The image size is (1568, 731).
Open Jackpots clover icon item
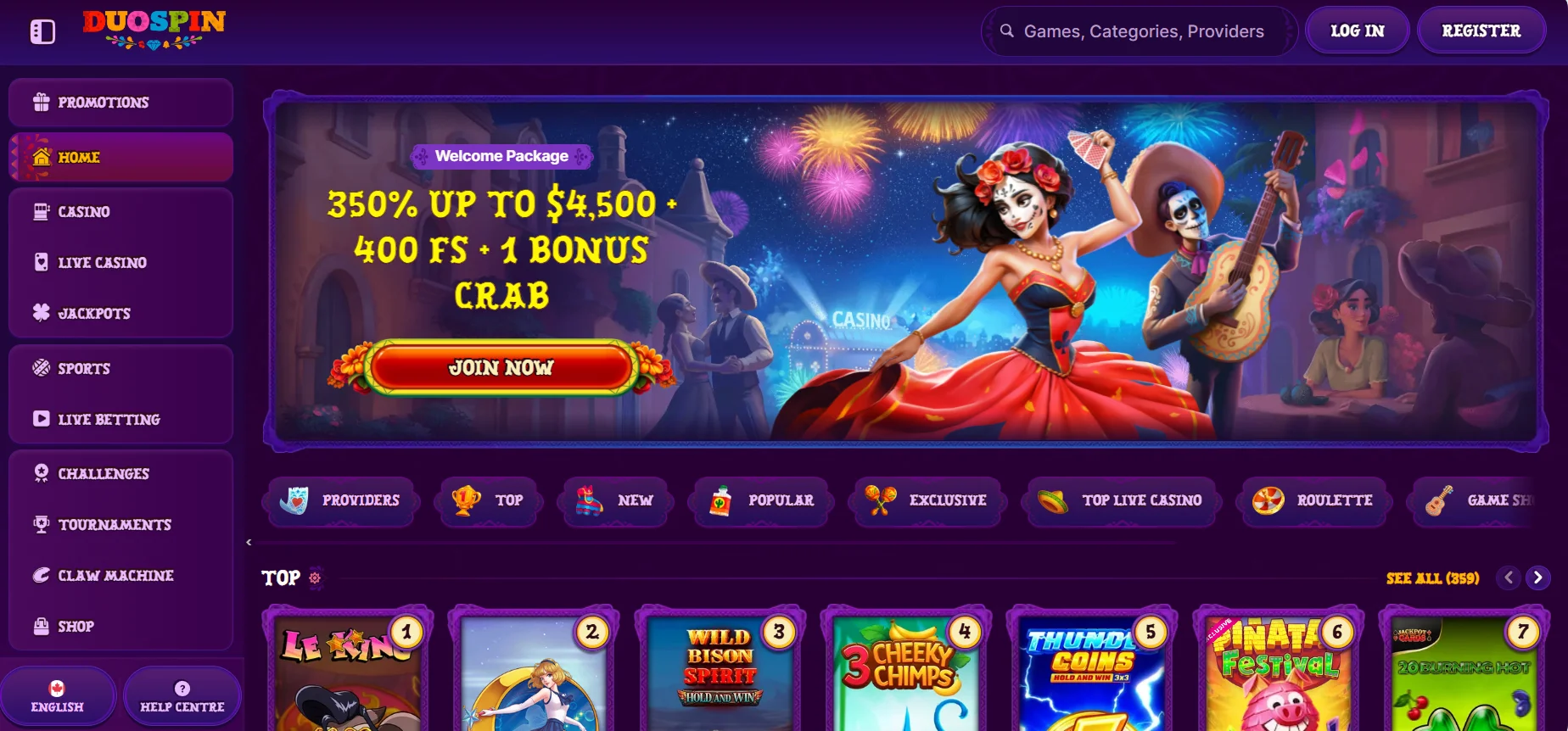tap(41, 313)
